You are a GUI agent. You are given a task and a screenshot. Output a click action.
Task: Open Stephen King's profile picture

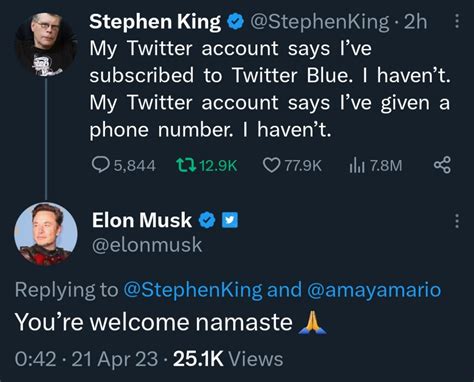(x=46, y=45)
